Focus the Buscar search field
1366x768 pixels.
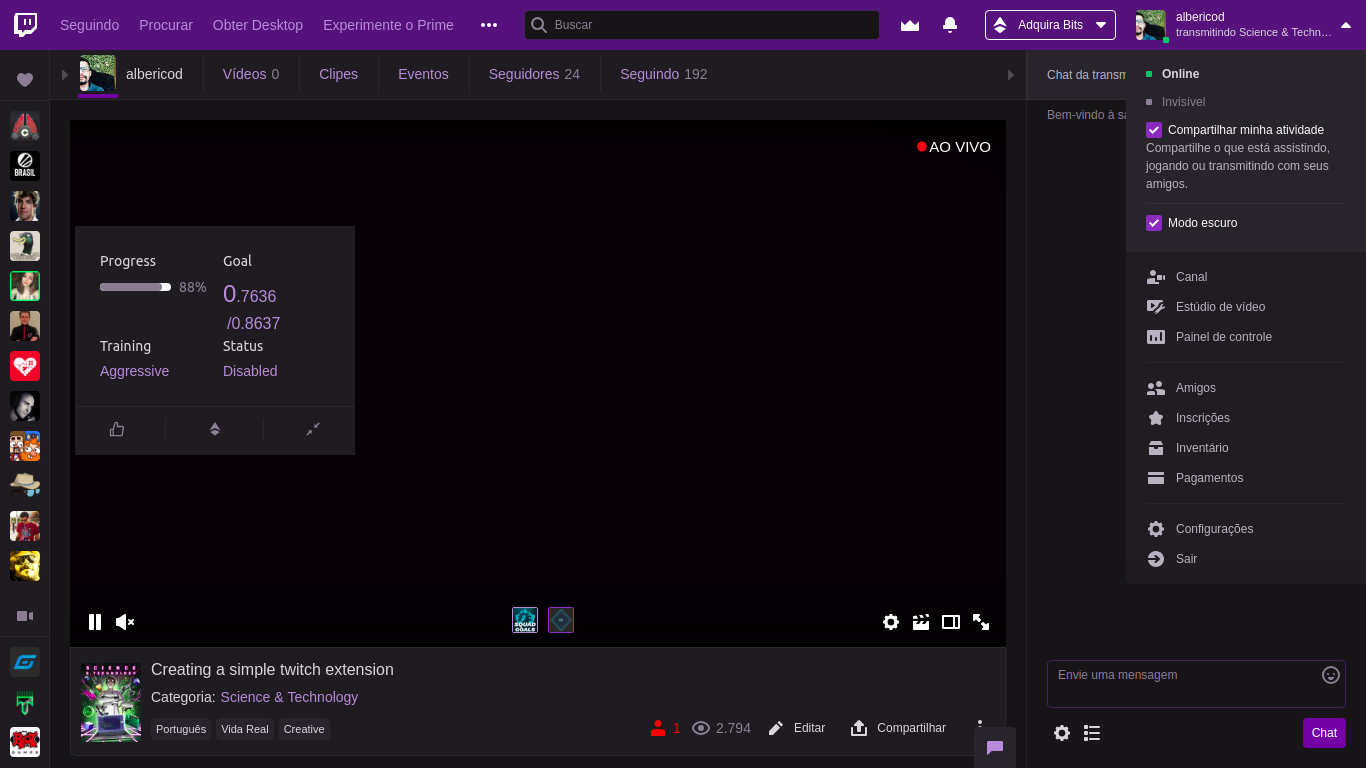(702, 25)
